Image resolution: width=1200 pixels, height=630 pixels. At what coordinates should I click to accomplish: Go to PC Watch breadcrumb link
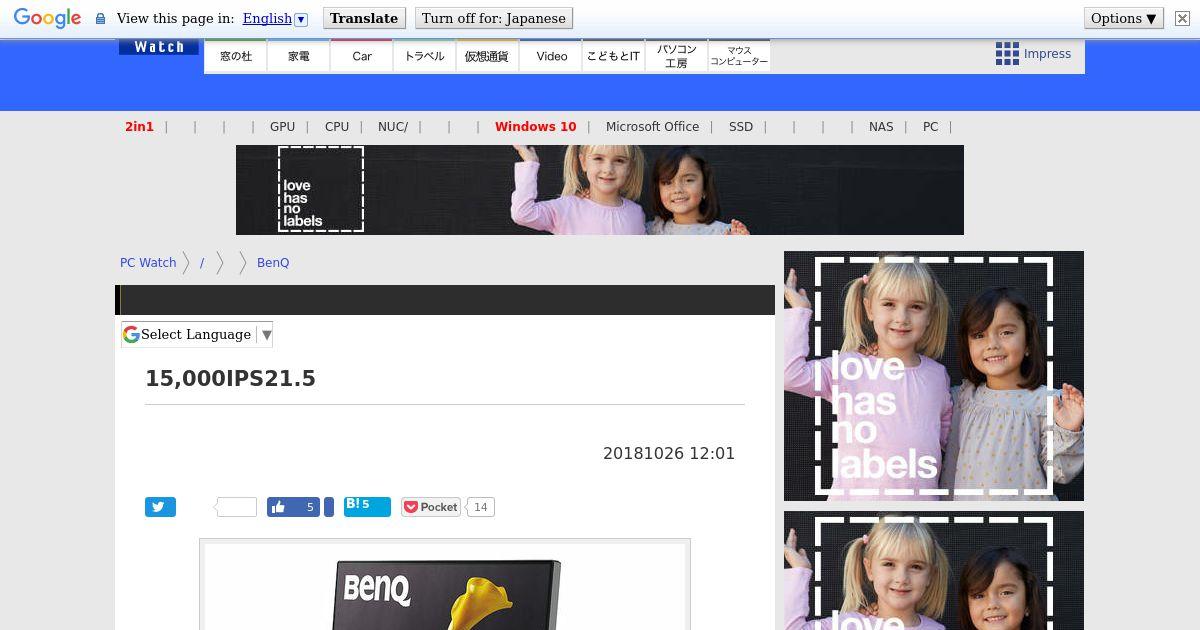(148, 263)
